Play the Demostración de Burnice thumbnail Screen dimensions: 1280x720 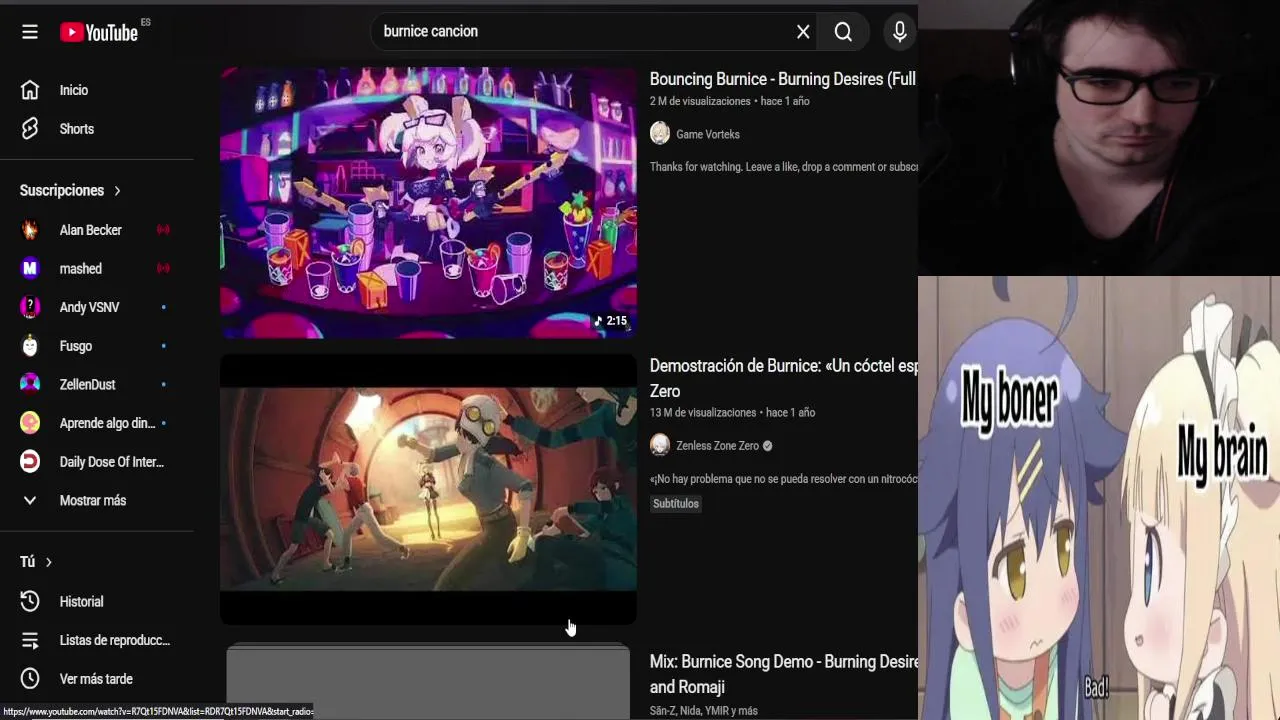(428, 489)
